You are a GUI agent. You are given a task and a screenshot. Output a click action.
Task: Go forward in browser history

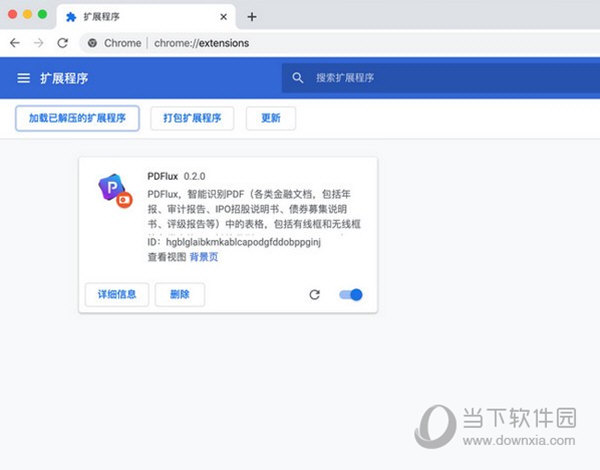coord(39,43)
